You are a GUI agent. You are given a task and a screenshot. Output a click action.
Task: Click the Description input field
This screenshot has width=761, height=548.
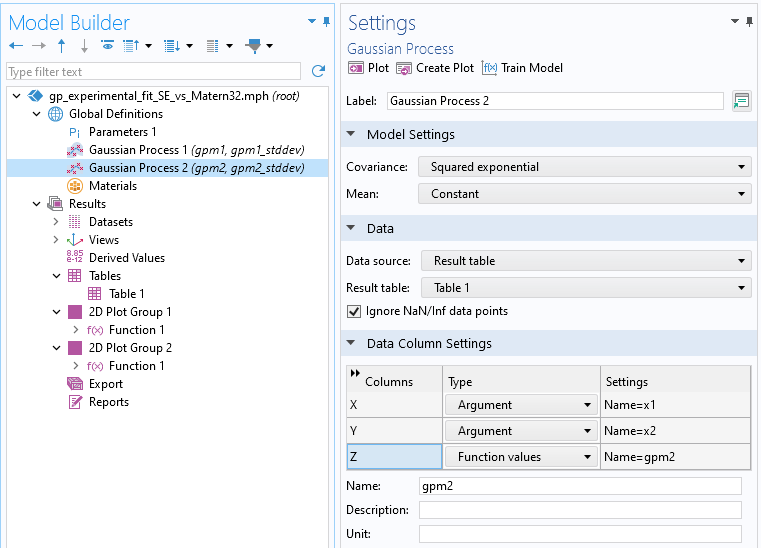[580, 510]
